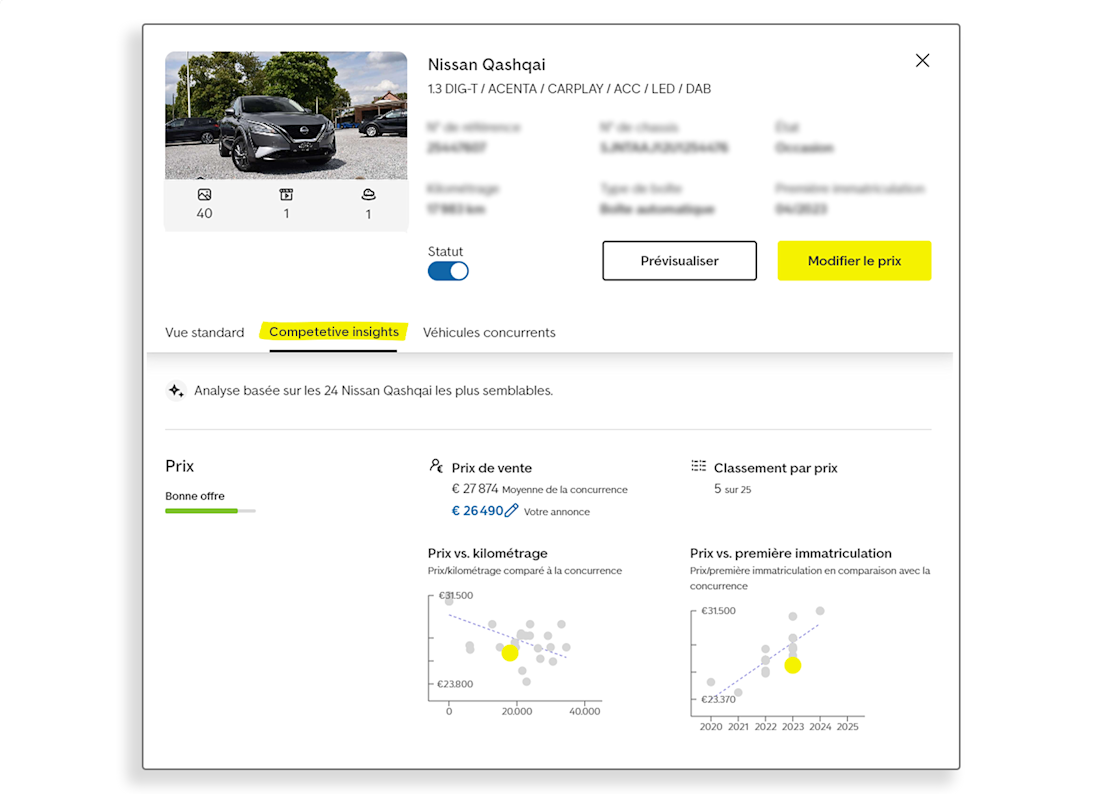This screenshot has height=794, width=1100.
Task: Click the € 26 490 listing price
Action: coord(477,511)
